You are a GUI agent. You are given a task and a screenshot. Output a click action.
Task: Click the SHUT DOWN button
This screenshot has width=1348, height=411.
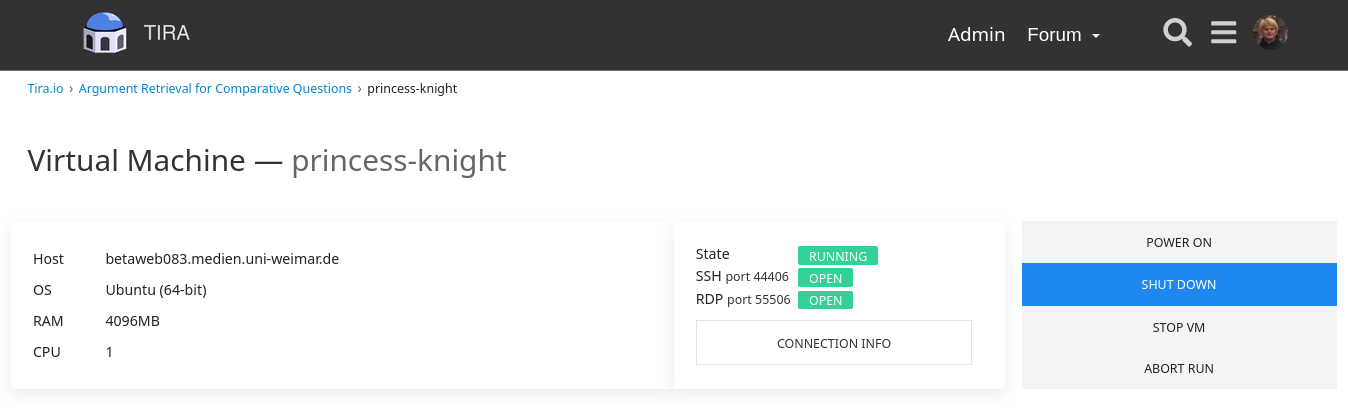(x=1179, y=284)
